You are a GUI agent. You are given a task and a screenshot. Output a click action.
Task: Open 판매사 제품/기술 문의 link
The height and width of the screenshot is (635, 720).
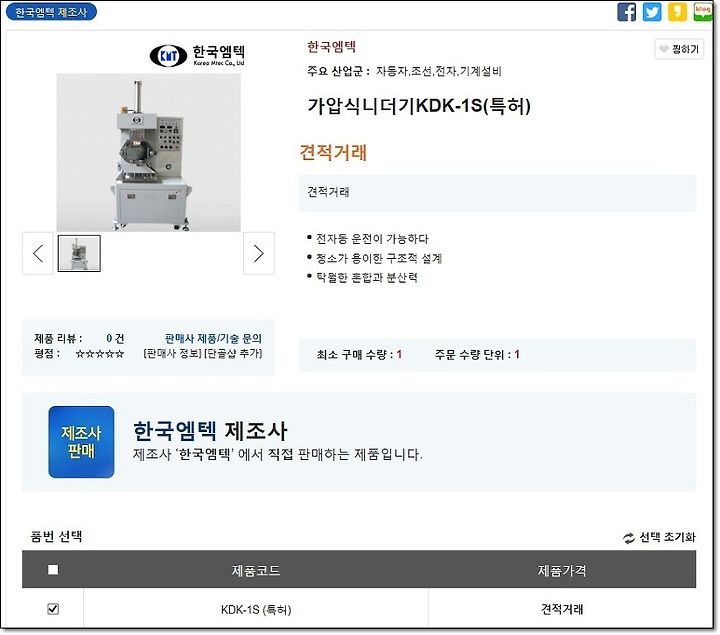(x=213, y=338)
